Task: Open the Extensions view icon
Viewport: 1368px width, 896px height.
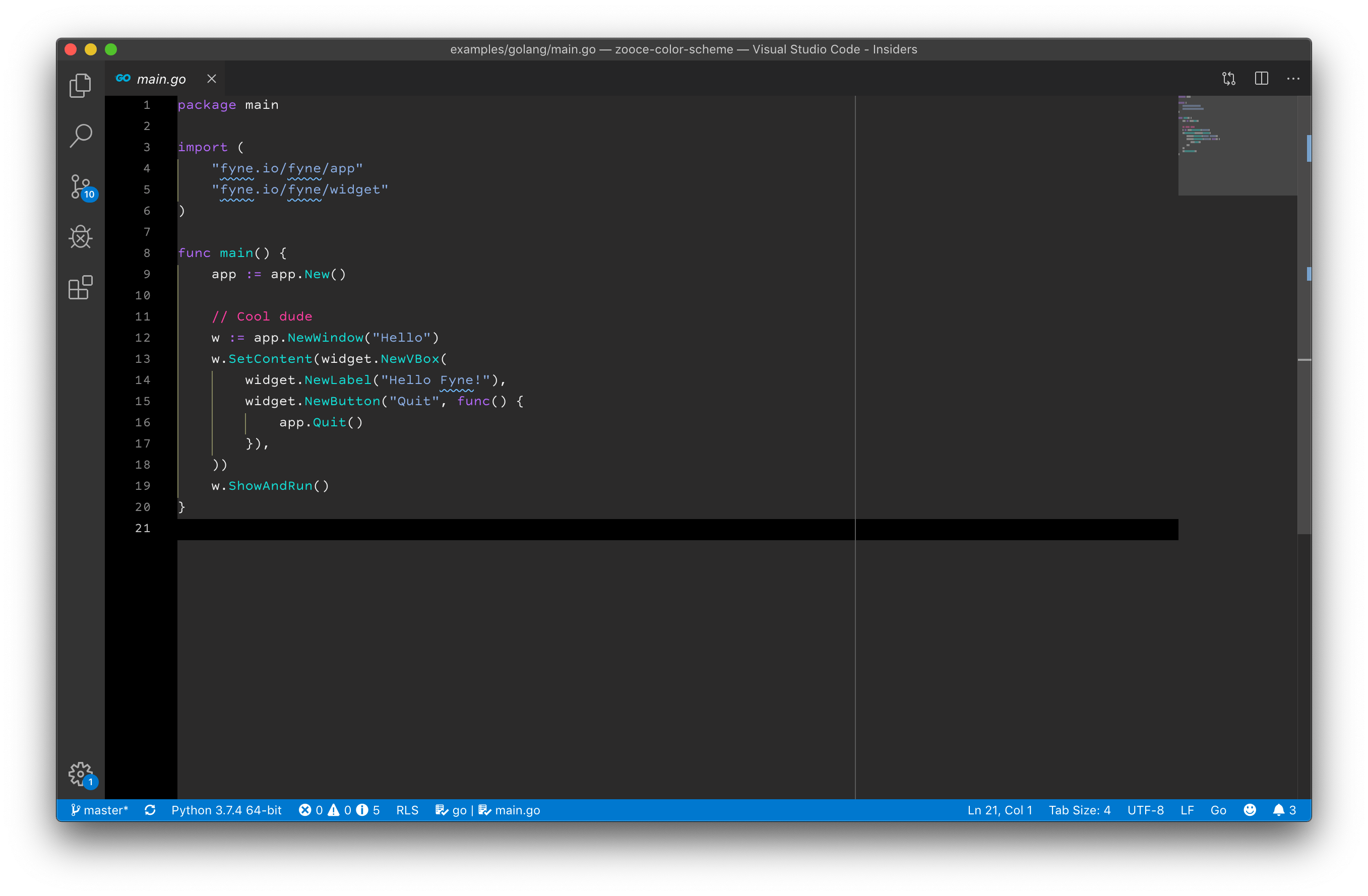Action: point(81,287)
